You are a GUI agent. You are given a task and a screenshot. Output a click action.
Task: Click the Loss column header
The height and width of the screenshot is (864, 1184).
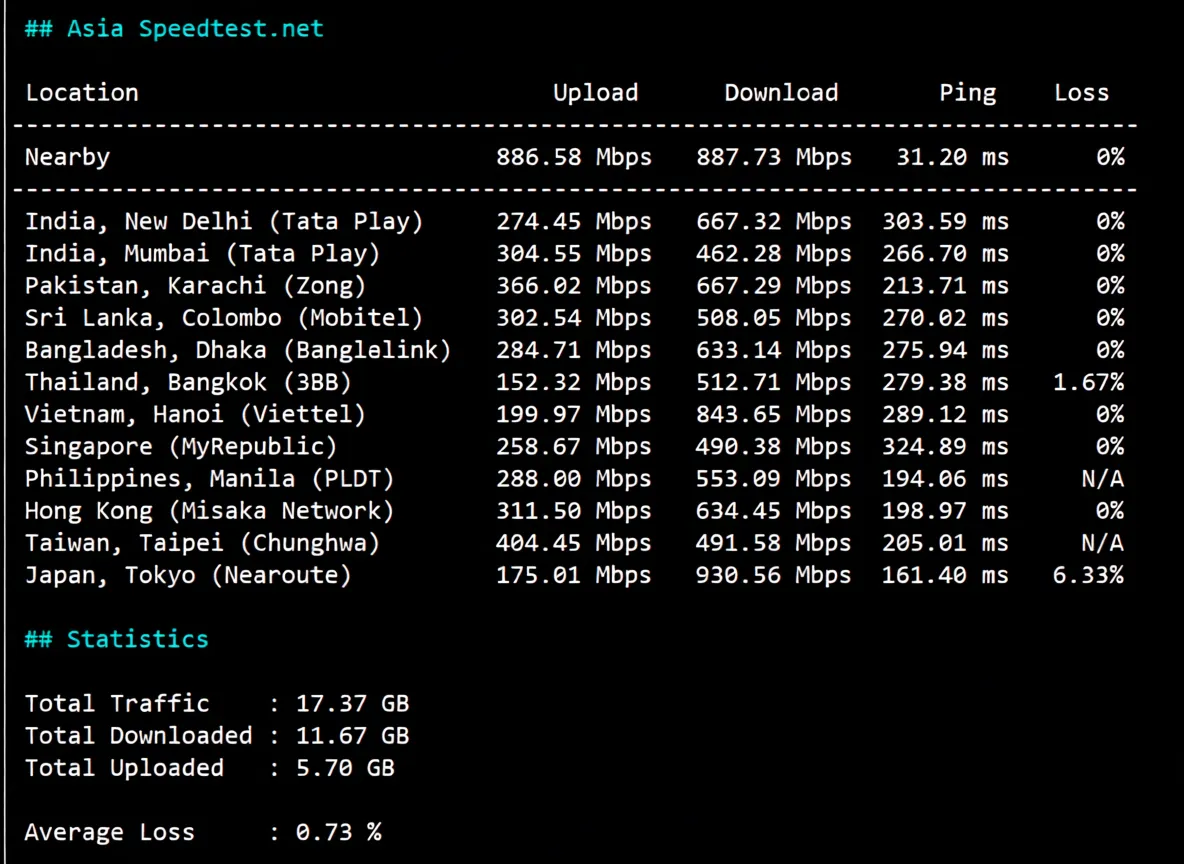coord(1081,92)
